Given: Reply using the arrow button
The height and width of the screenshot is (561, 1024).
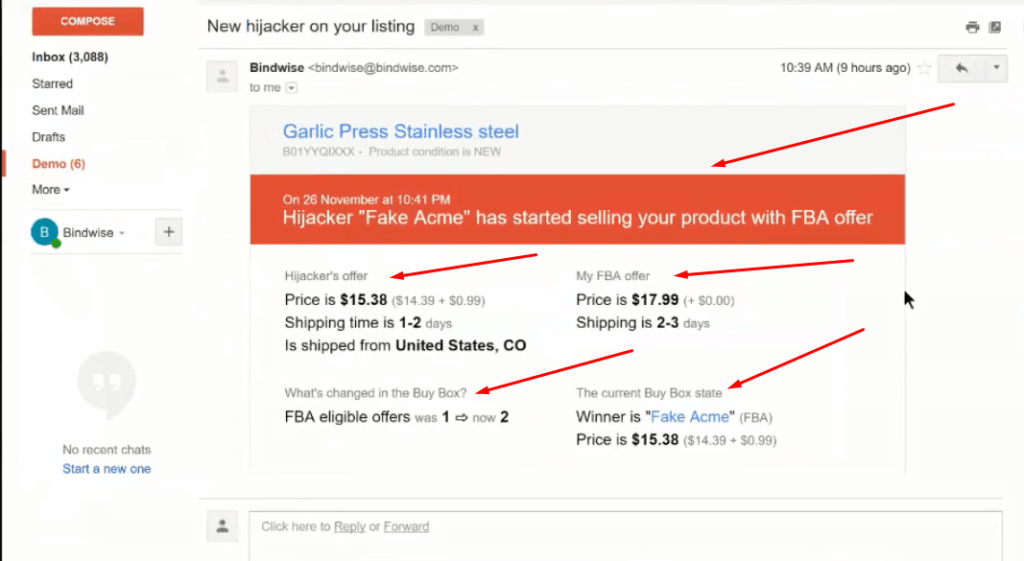Looking at the screenshot, I should 961,68.
